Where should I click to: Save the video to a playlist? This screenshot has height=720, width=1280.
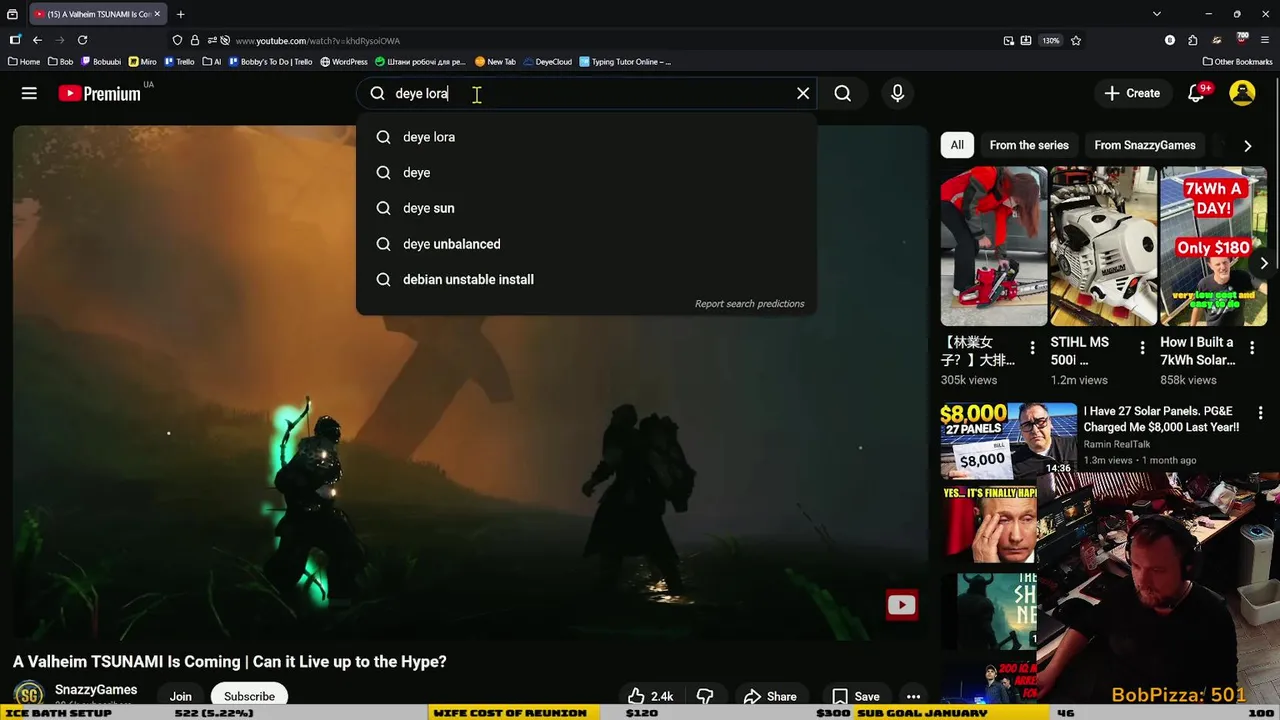(856, 696)
